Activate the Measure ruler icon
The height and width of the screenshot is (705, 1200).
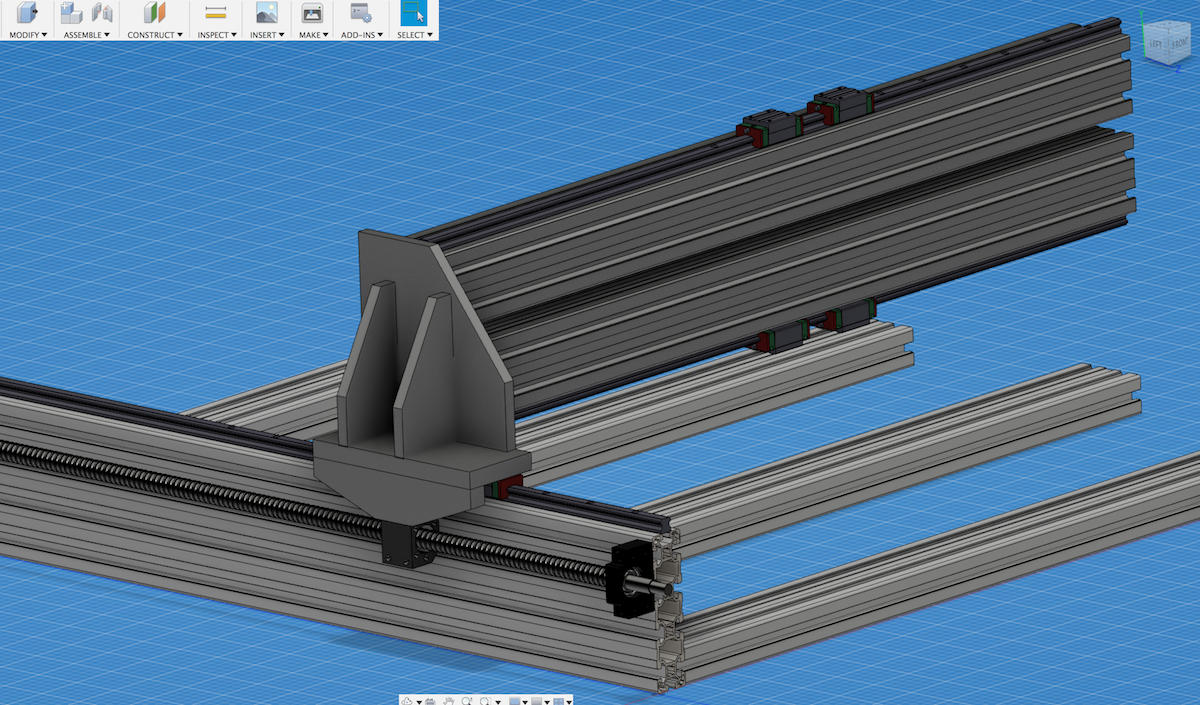(215, 13)
